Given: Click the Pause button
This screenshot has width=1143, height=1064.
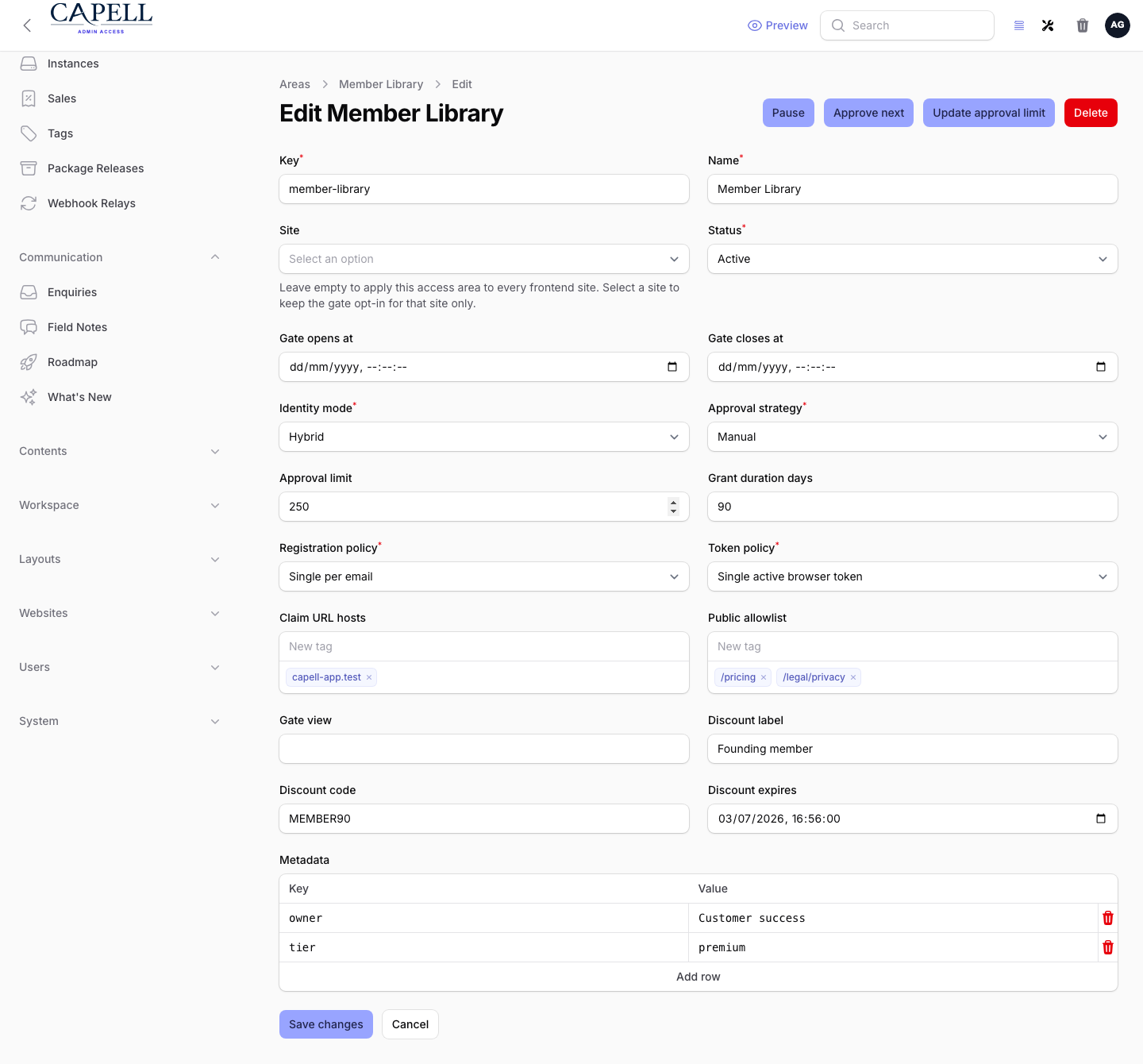Looking at the screenshot, I should pyautogui.click(x=788, y=113).
